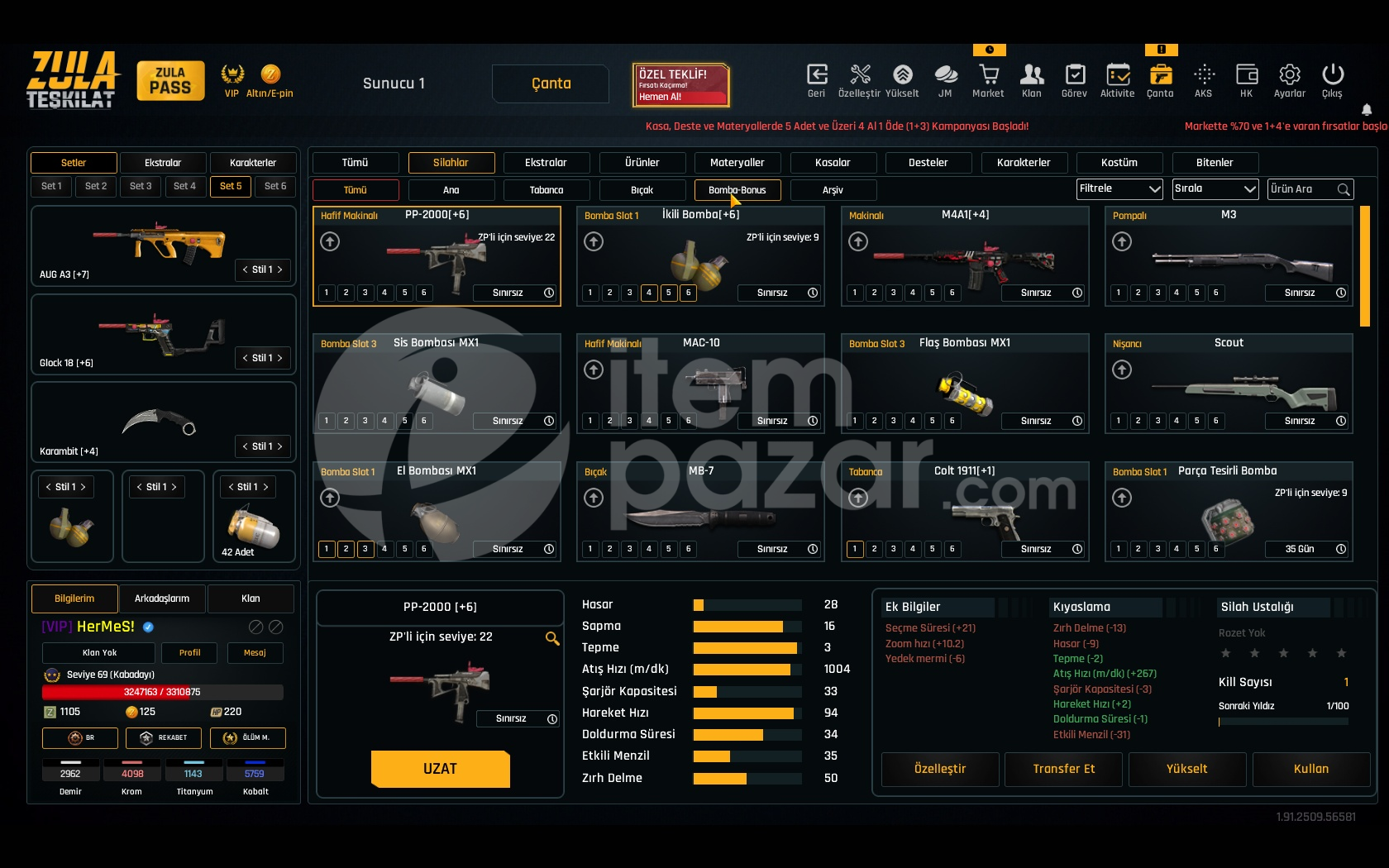Click the UZAT extend button
1389x868 pixels.
(440, 769)
